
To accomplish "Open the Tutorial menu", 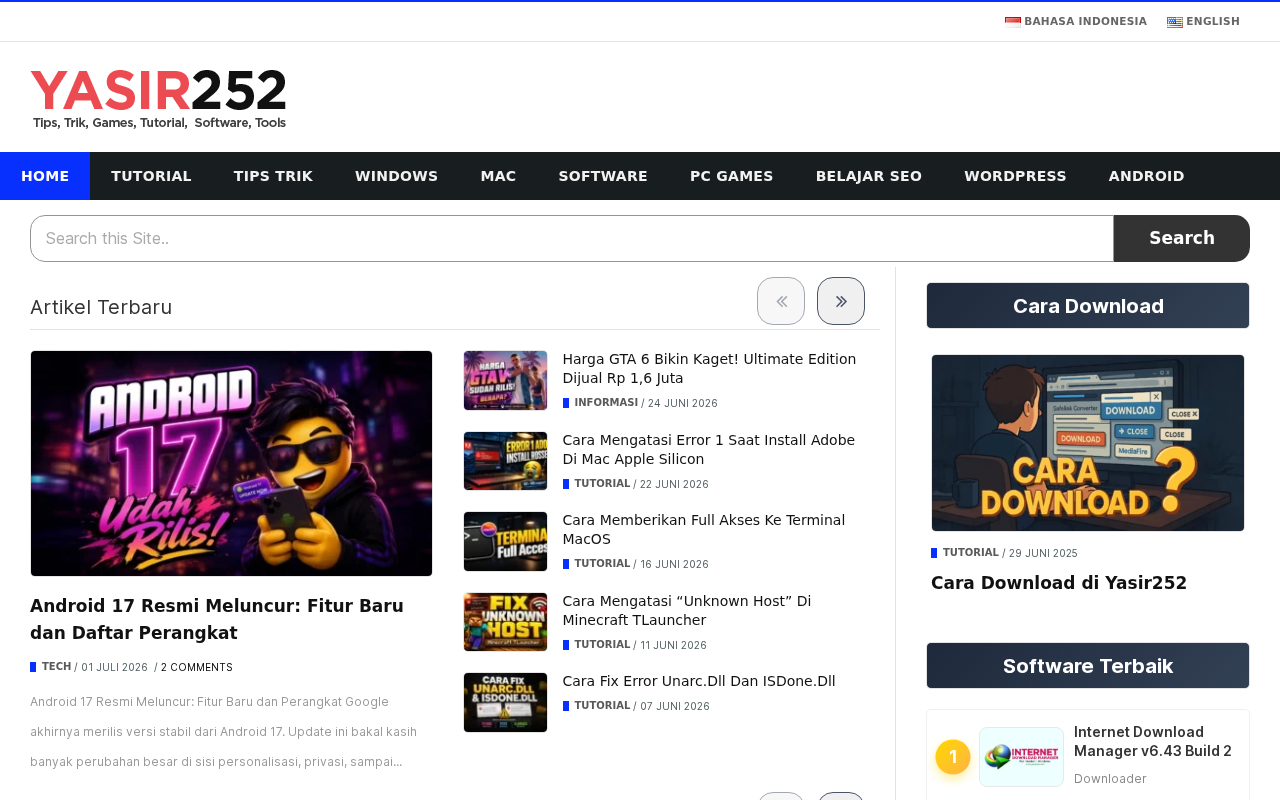I will tap(151, 176).
